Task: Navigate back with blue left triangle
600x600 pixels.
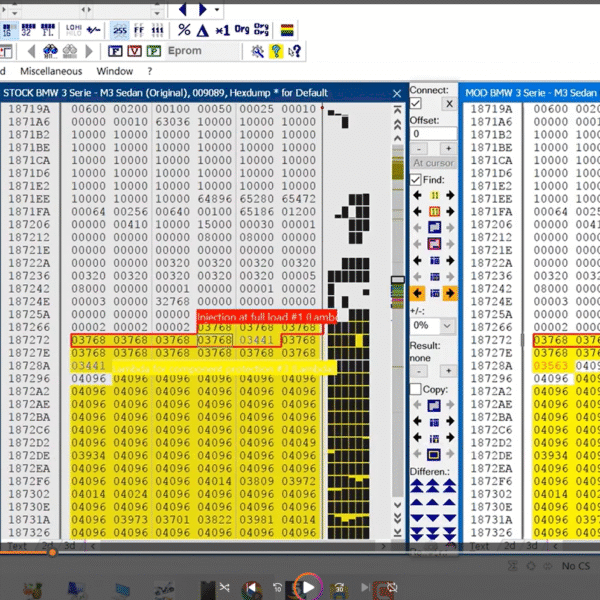Action: (x=183, y=9)
